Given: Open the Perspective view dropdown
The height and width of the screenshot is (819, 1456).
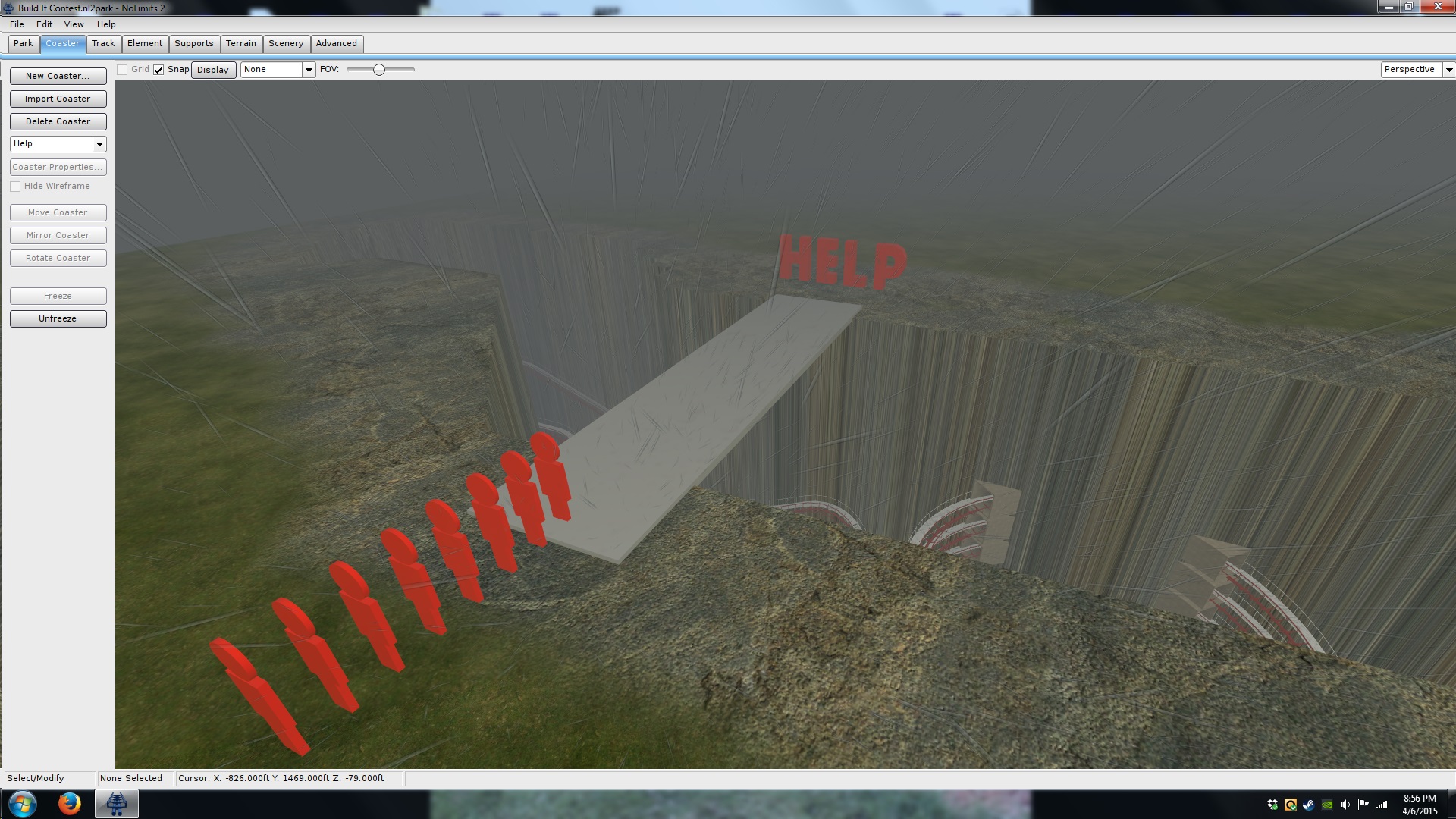Looking at the screenshot, I should 1448,70.
